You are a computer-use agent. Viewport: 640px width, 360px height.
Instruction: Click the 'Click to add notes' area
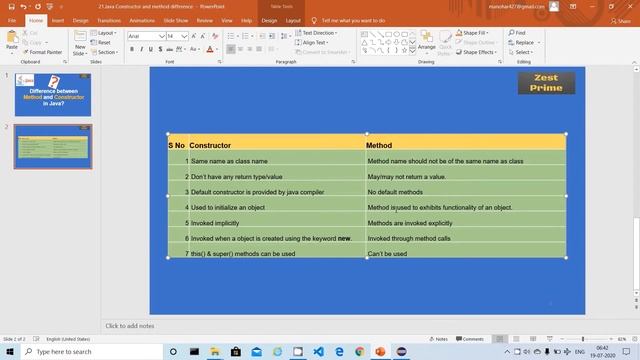[130, 326]
